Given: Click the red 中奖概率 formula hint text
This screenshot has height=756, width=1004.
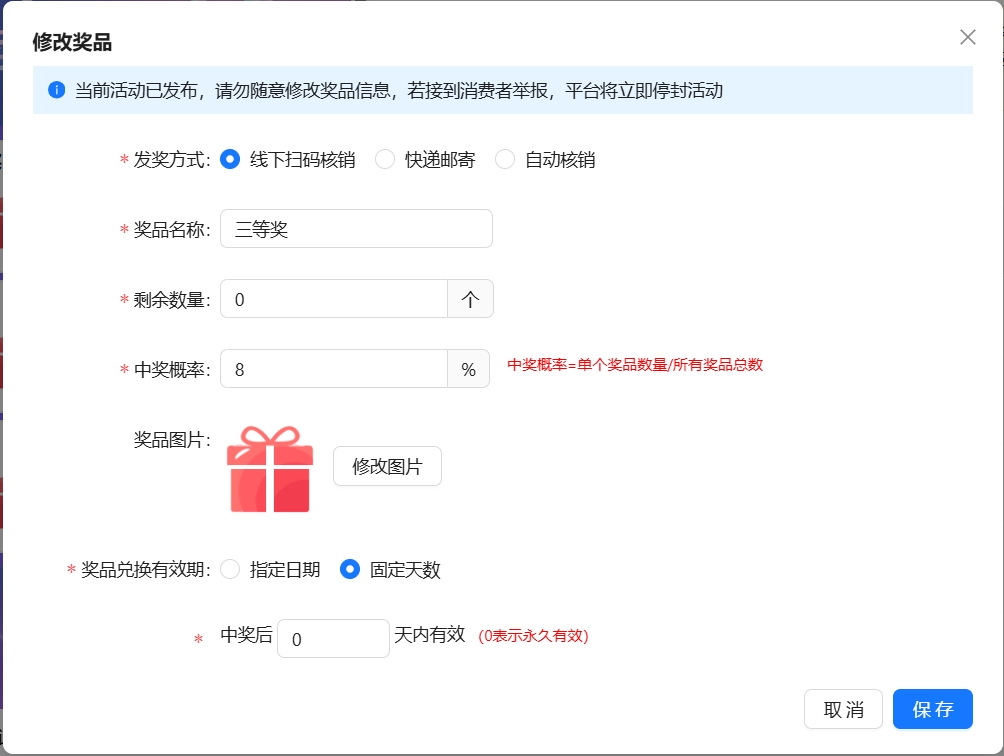Looking at the screenshot, I should click(635, 365).
